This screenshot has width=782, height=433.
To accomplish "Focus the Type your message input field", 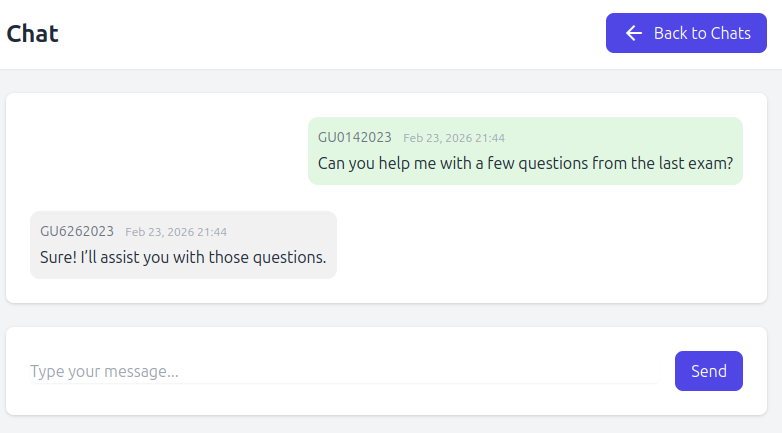I will pyautogui.click(x=342, y=371).
